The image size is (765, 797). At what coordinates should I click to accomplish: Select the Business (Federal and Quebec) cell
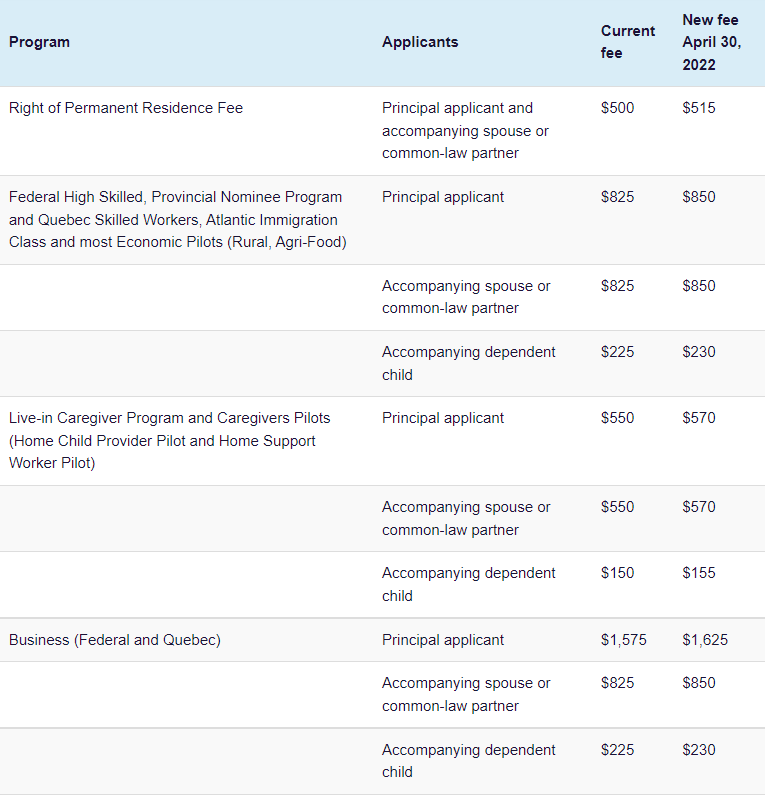pos(115,640)
